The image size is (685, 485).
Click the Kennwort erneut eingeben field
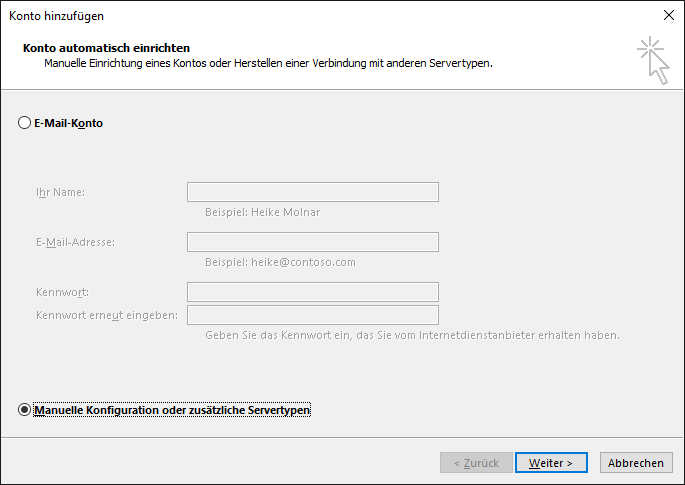coord(313,315)
